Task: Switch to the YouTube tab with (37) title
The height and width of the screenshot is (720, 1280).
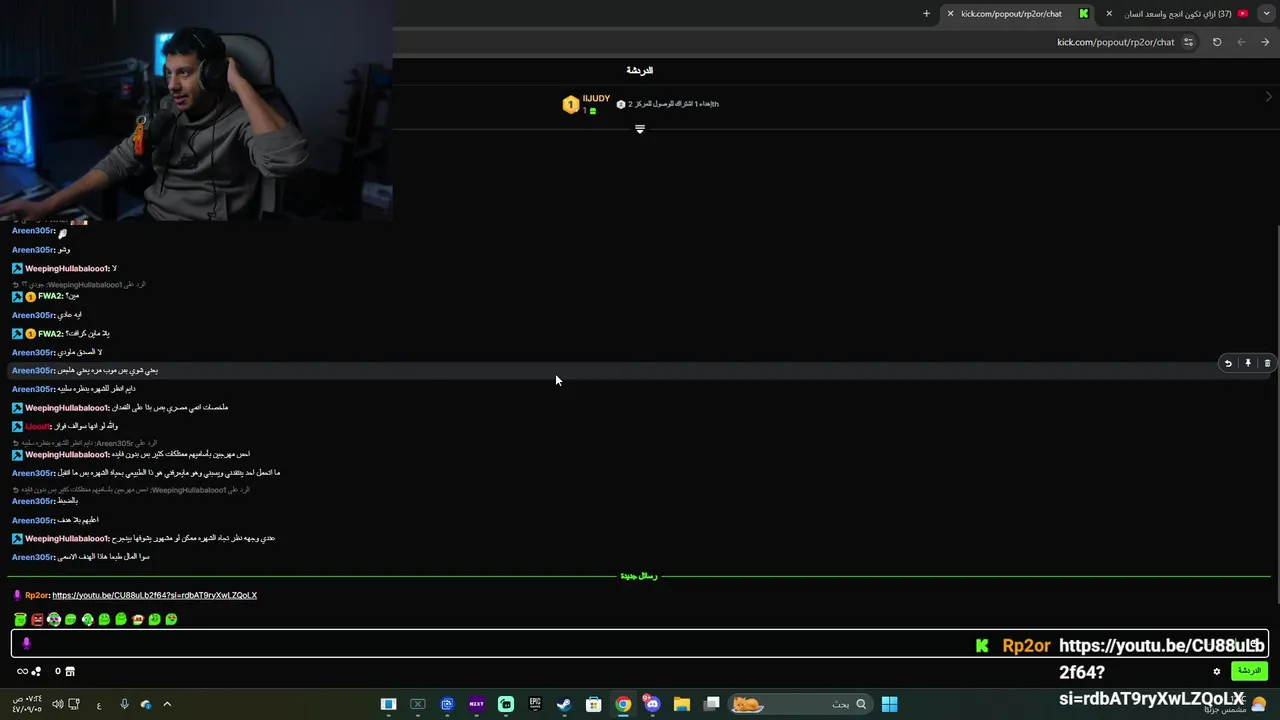Action: click(x=1178, y=14)
